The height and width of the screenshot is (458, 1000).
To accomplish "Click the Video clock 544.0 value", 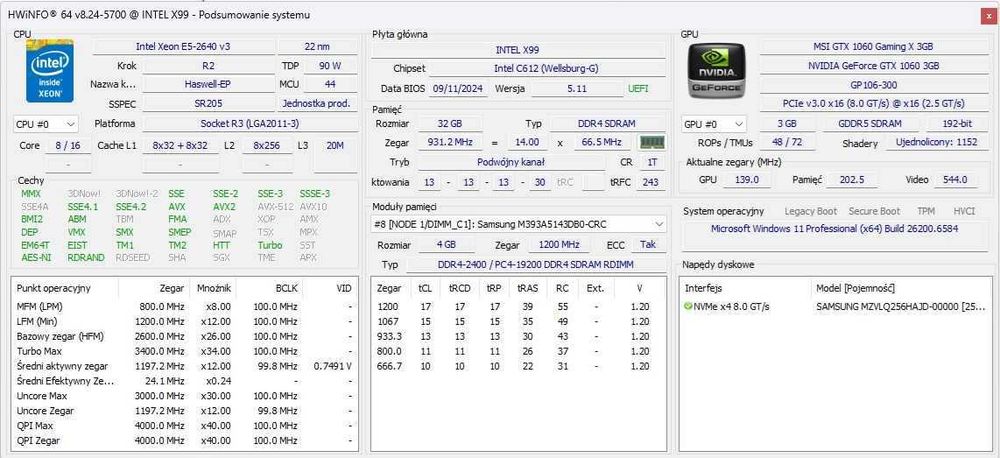I will [955, 180].
